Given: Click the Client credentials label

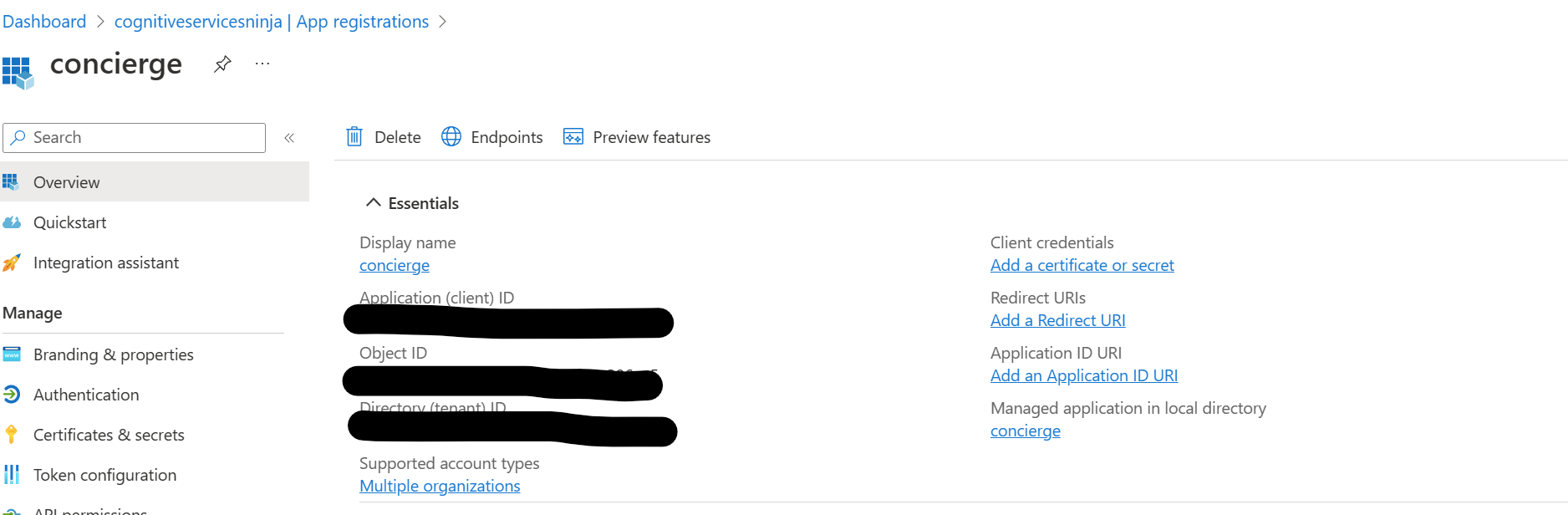Looking at the screenshot, I should click(1052, 242).
